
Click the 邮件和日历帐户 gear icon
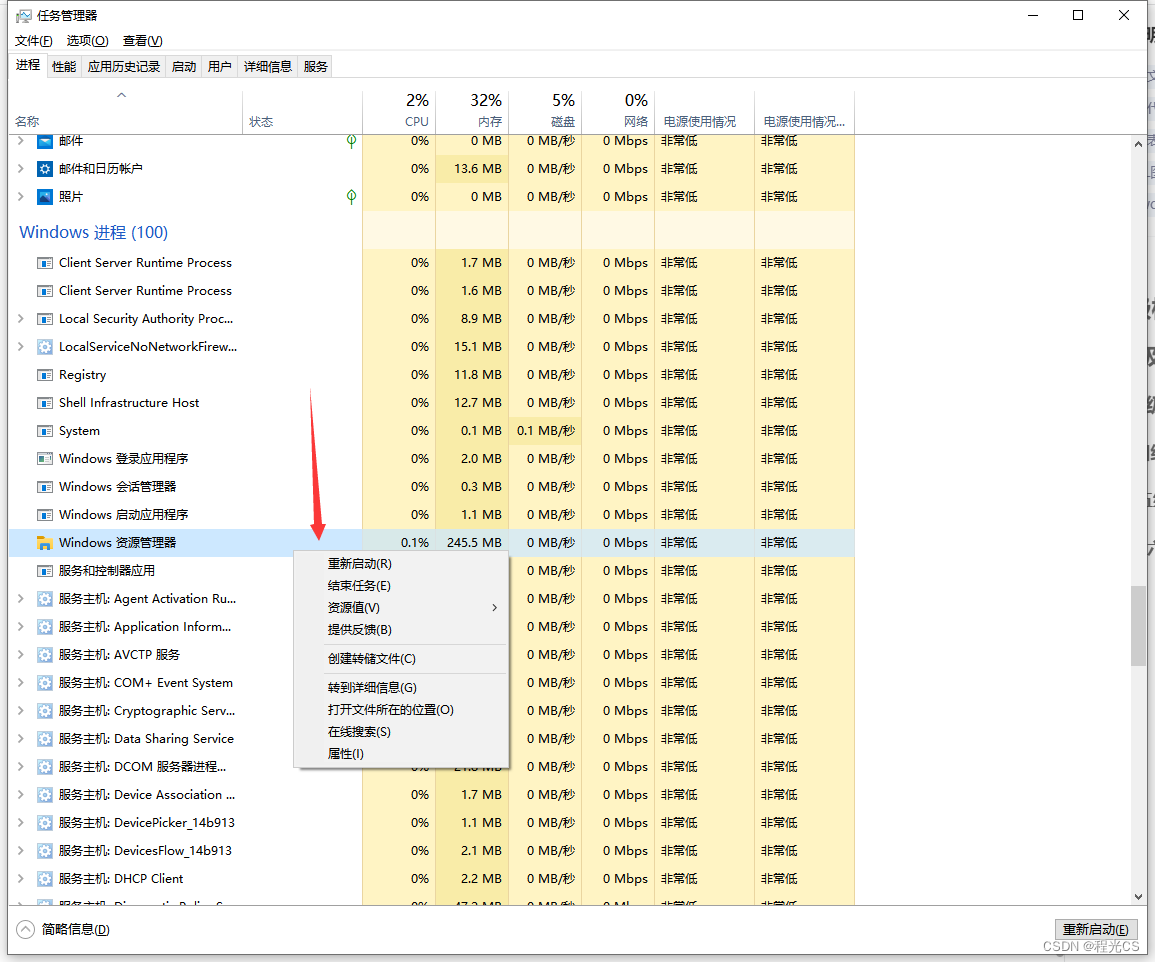coord(45,169)
